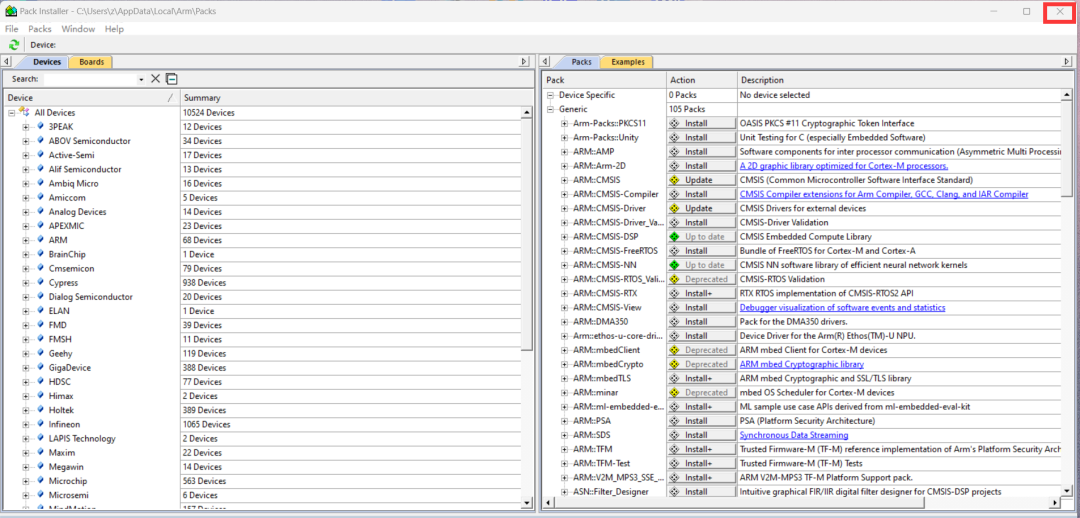
Task: Click the Microchip vendor icon
Action: [x=40, y=481]
